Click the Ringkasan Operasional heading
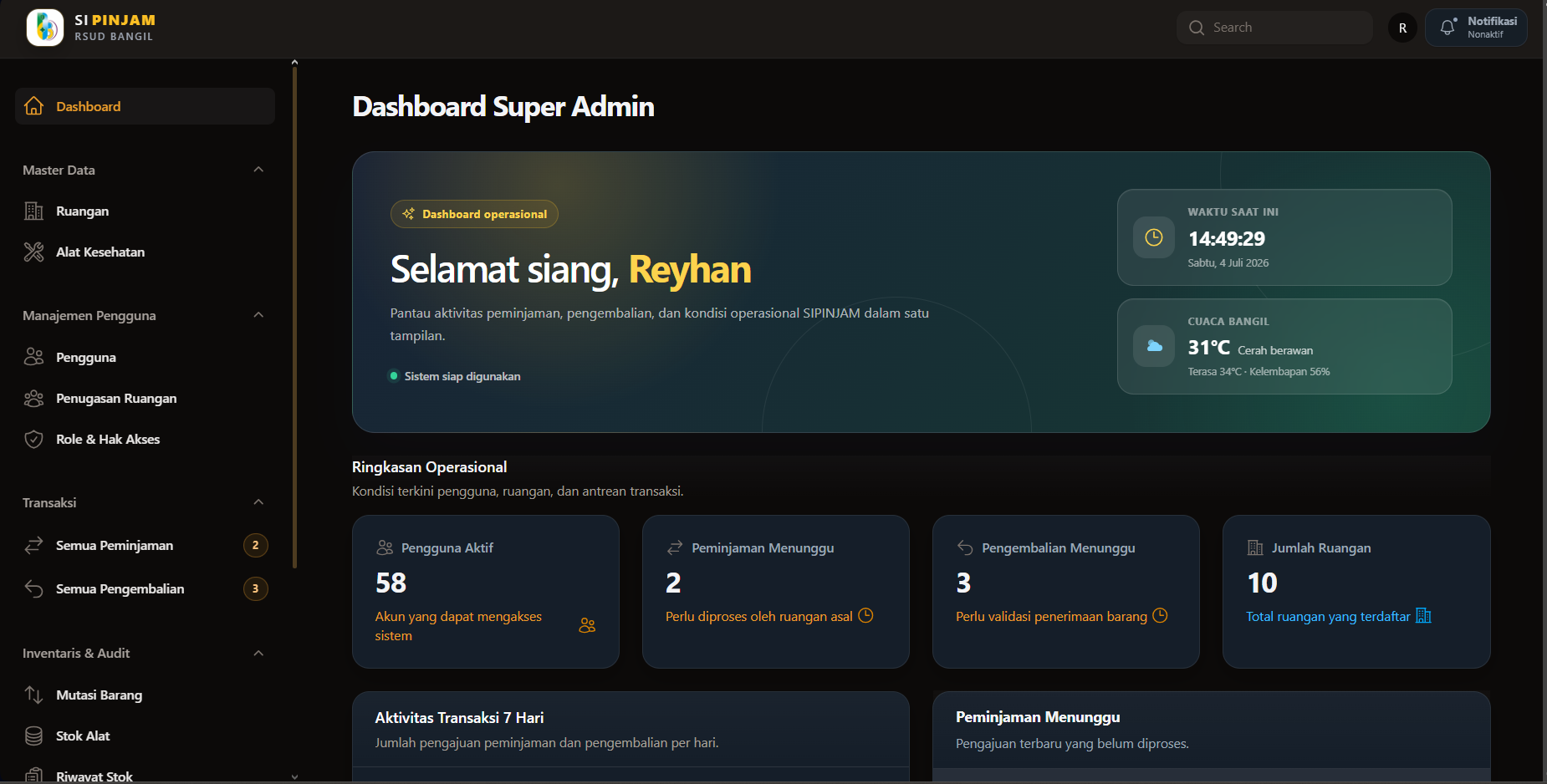Screen dimensions: 1547x784 429,467
